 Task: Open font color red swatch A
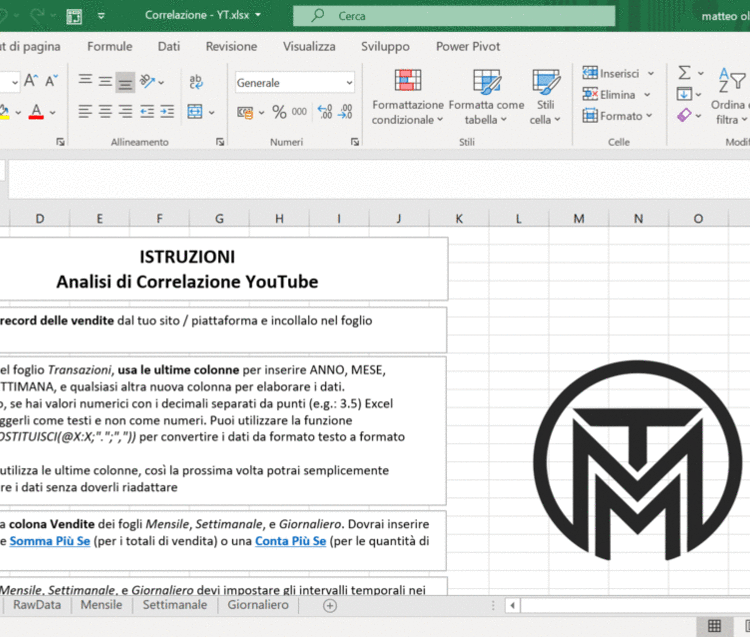click(36, 112)
